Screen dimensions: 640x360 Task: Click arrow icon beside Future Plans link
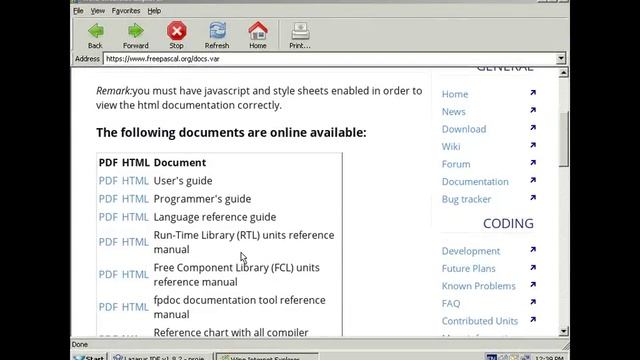click(x=533, y=268)
